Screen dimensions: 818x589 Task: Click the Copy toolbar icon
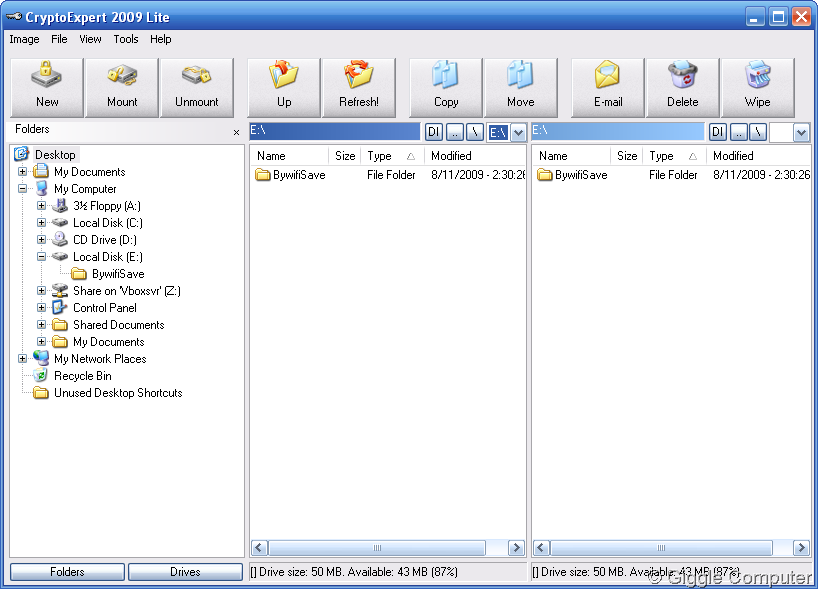click(x=446, y=87)
